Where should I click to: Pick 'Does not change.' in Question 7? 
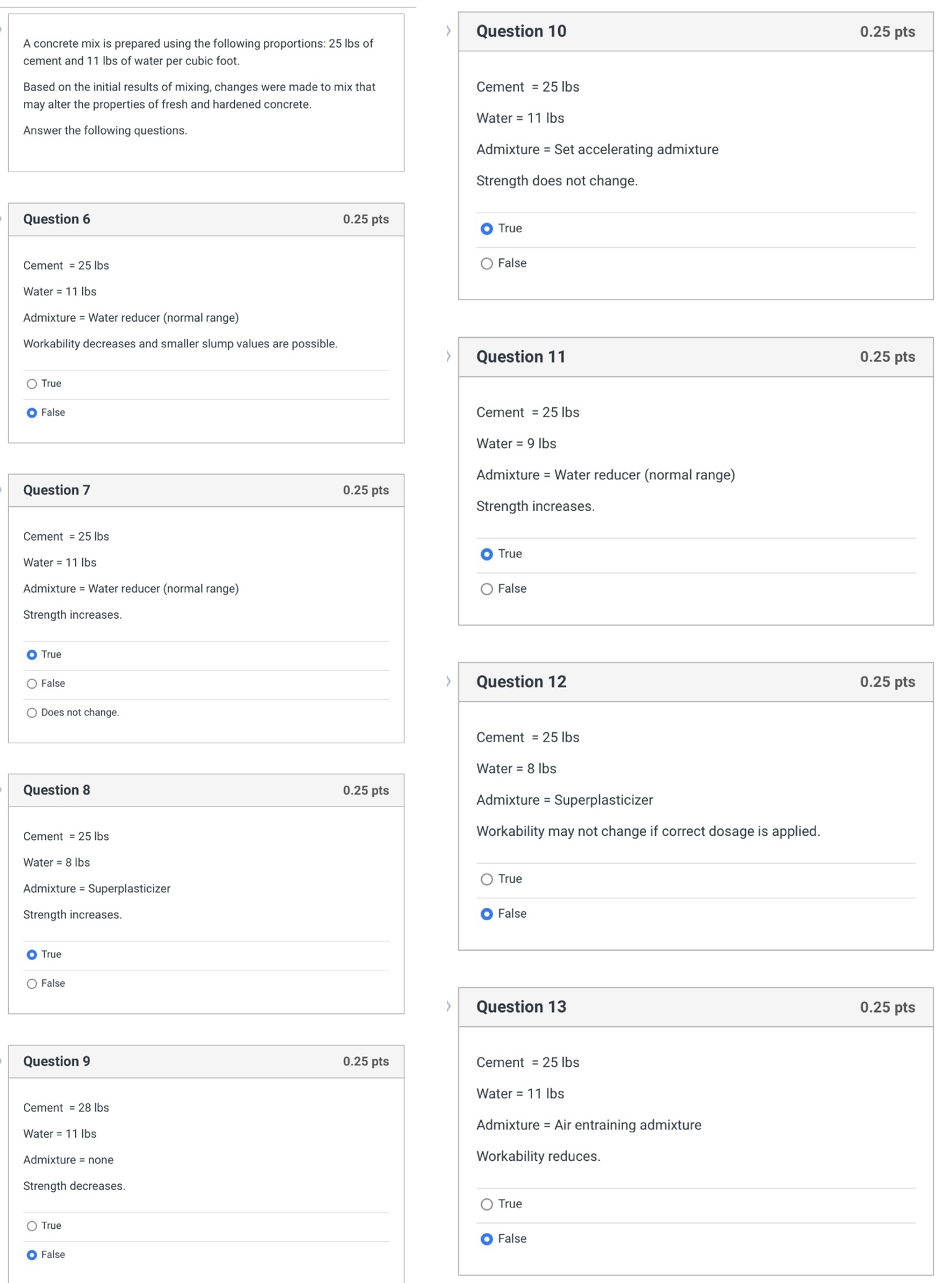point(32,712)
